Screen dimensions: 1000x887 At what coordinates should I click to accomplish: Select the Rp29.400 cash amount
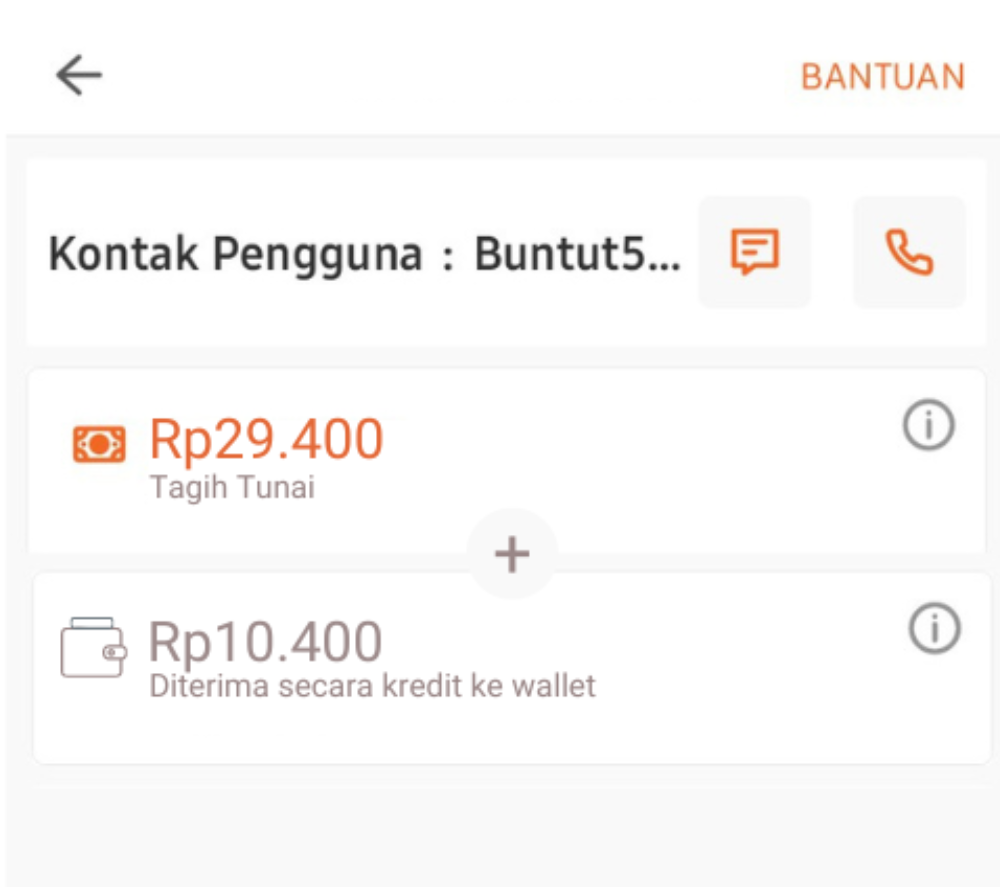click(266, 439)
